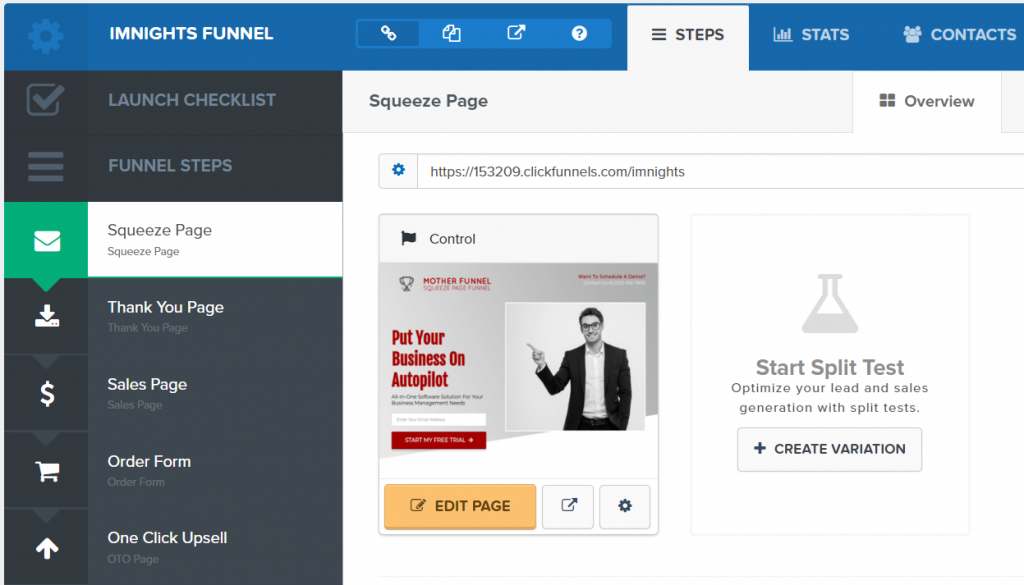Click the Funnel Steps hamburger icon
Viewport: 1024px width, 585px height.
46,166
